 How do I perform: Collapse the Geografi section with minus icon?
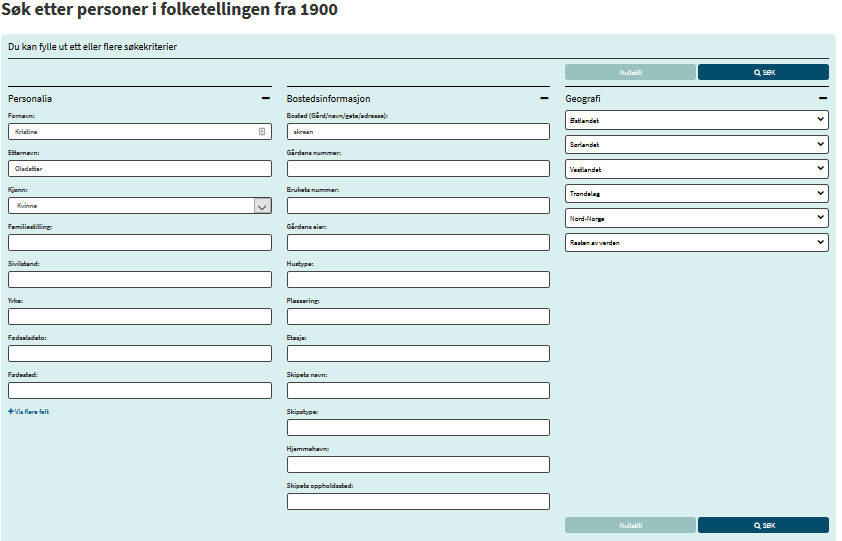point(822,99)
